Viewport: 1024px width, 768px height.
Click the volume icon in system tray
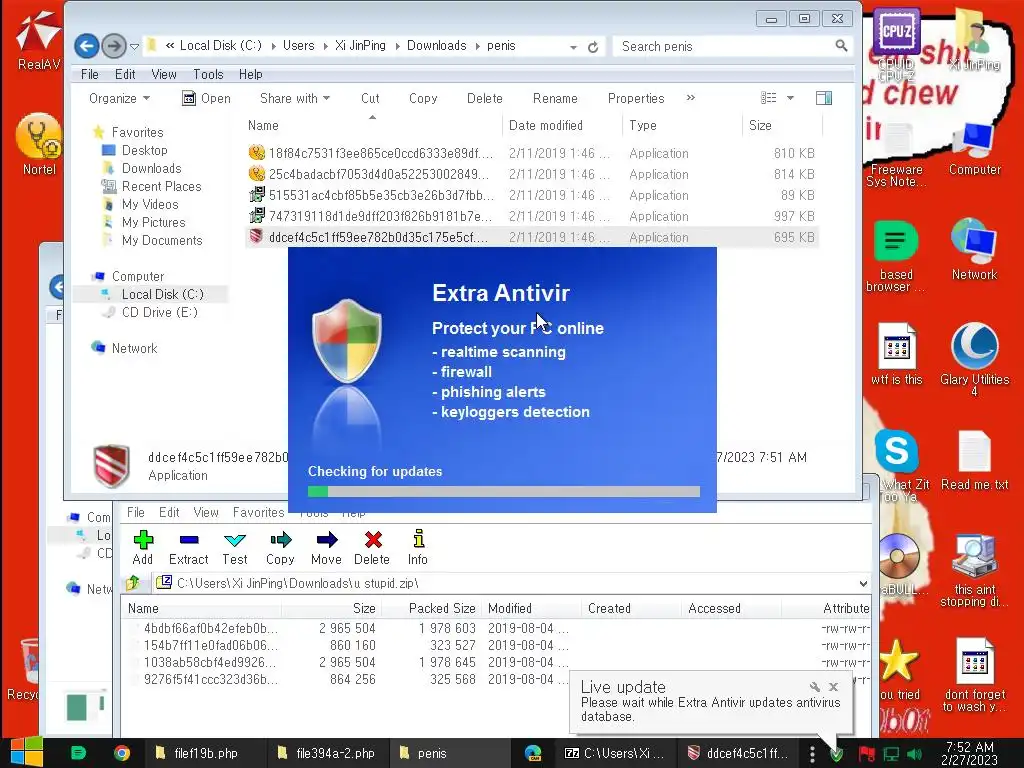point(914,754)
